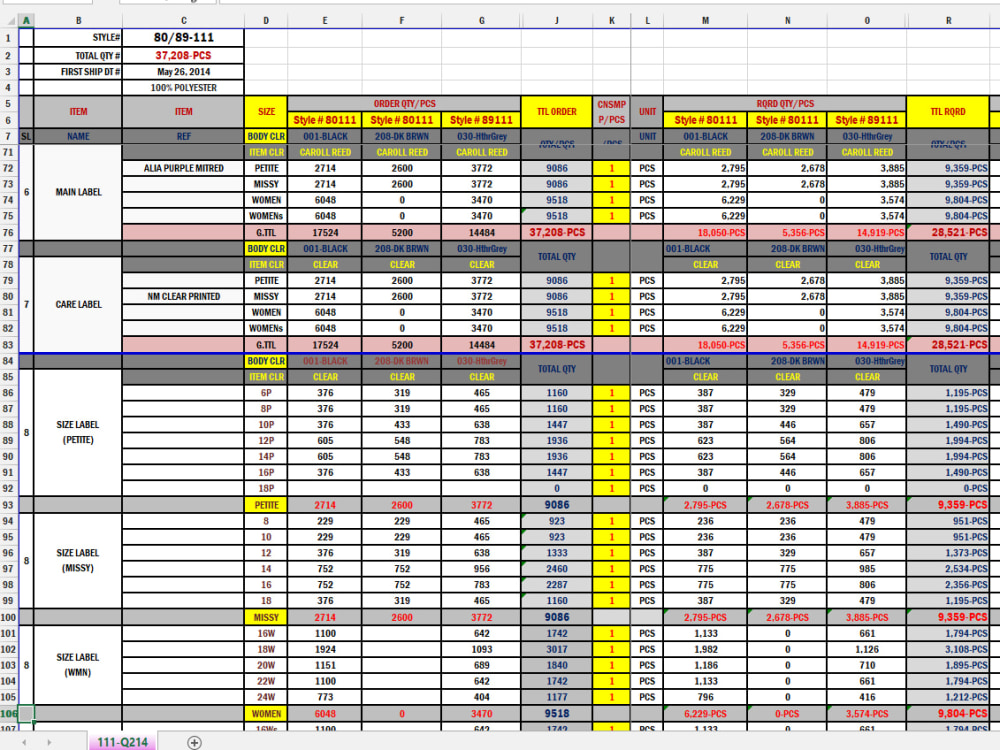This screenshot has width=1000, height=750.
Task: Select SIZE LABEL (PETITE) cell
Action: tap(78, 432)
